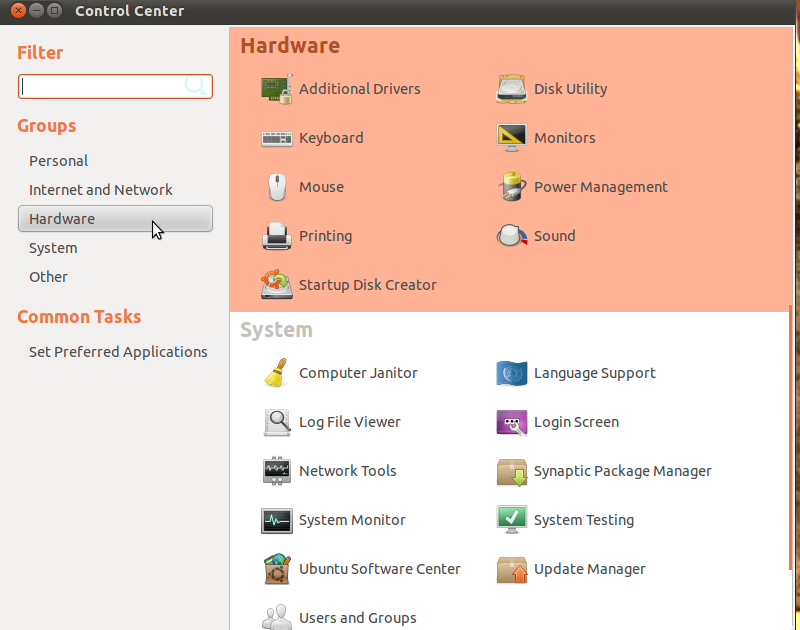Click the Network Tools icon
Screen dimensions: 800x630
click(x=277, y=471)
